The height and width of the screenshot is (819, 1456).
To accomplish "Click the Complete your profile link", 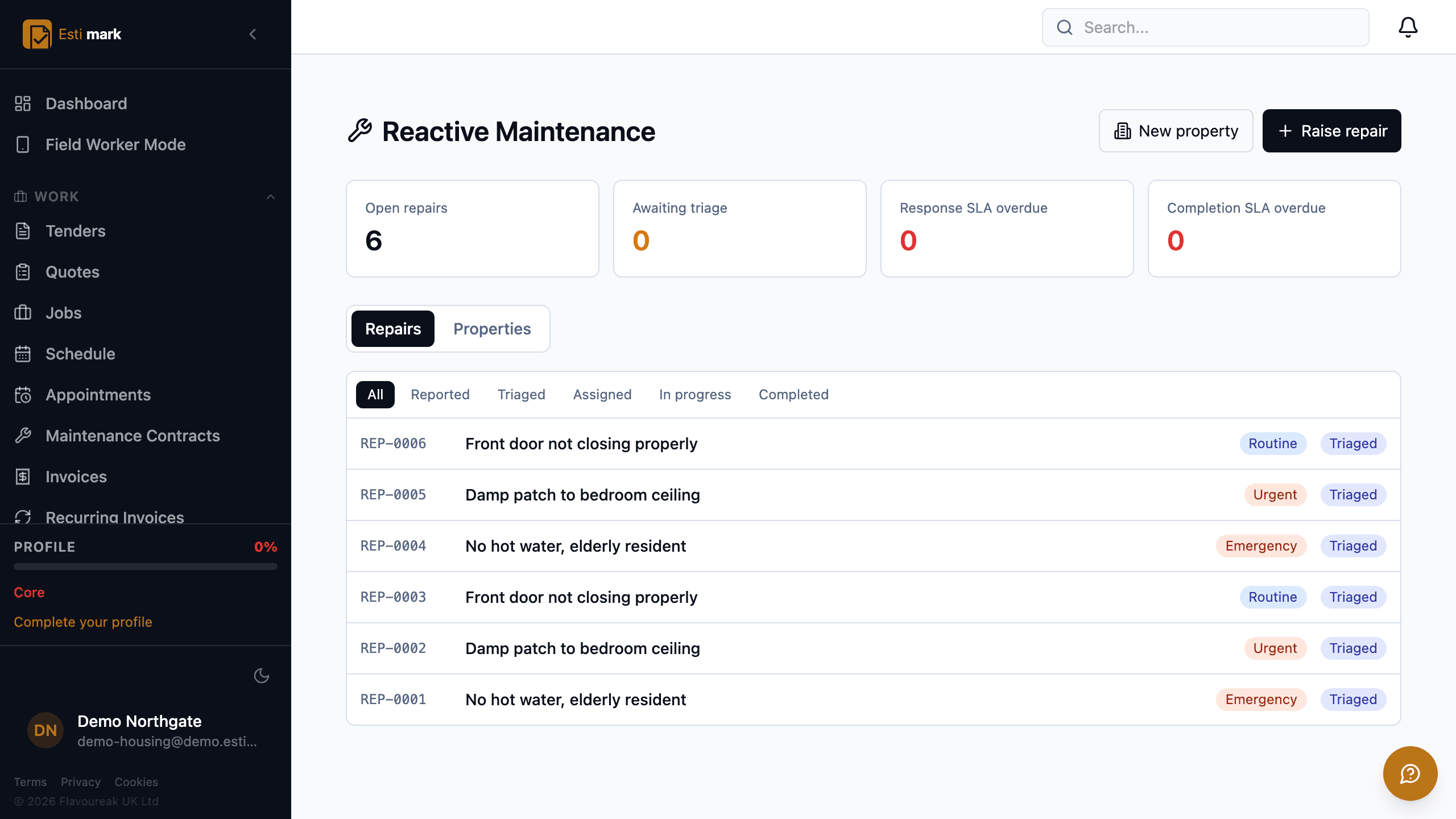I will pyautogui.click(x=83, y=622).
